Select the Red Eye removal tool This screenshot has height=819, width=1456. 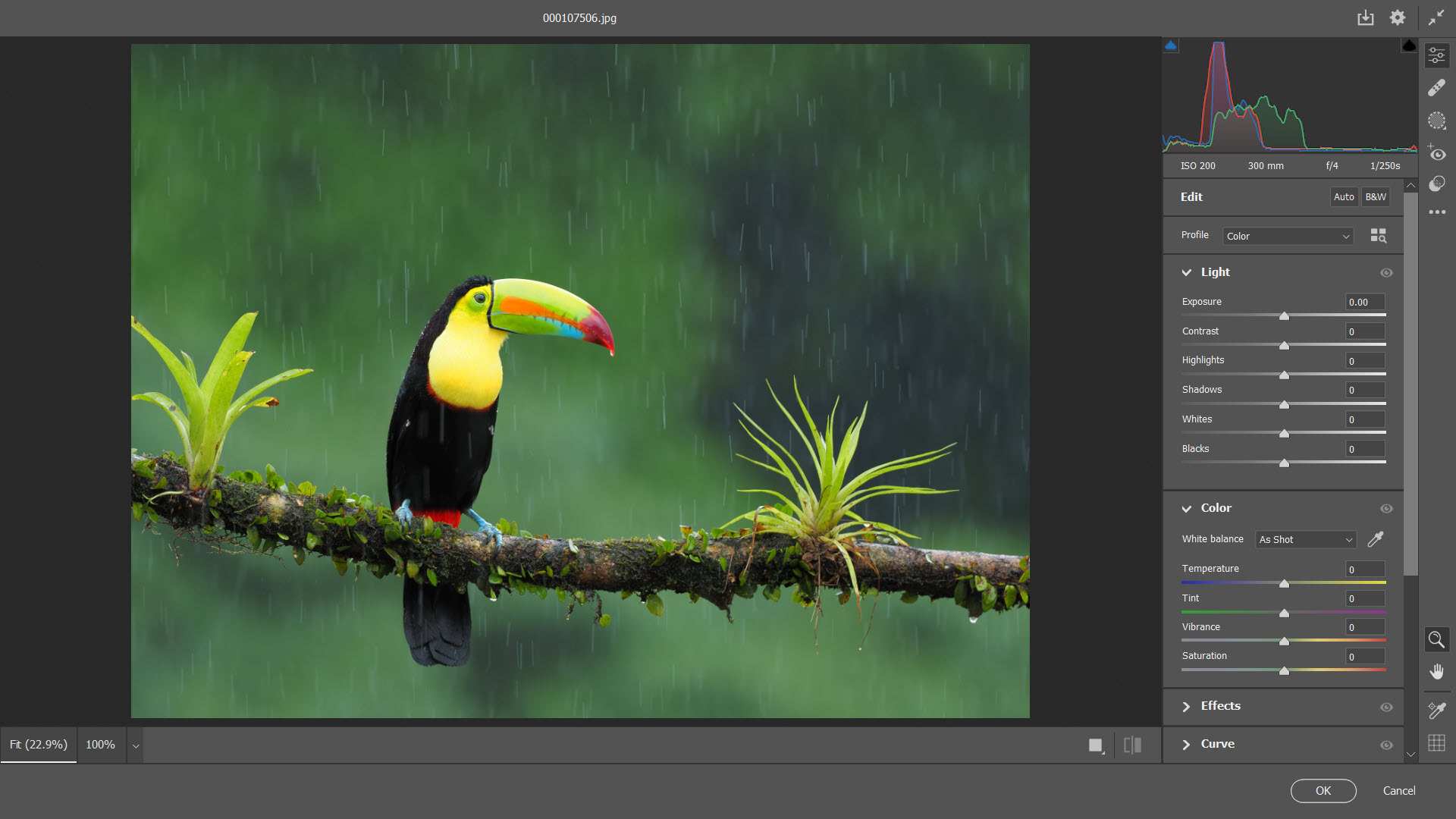[x=1436, y=152]
